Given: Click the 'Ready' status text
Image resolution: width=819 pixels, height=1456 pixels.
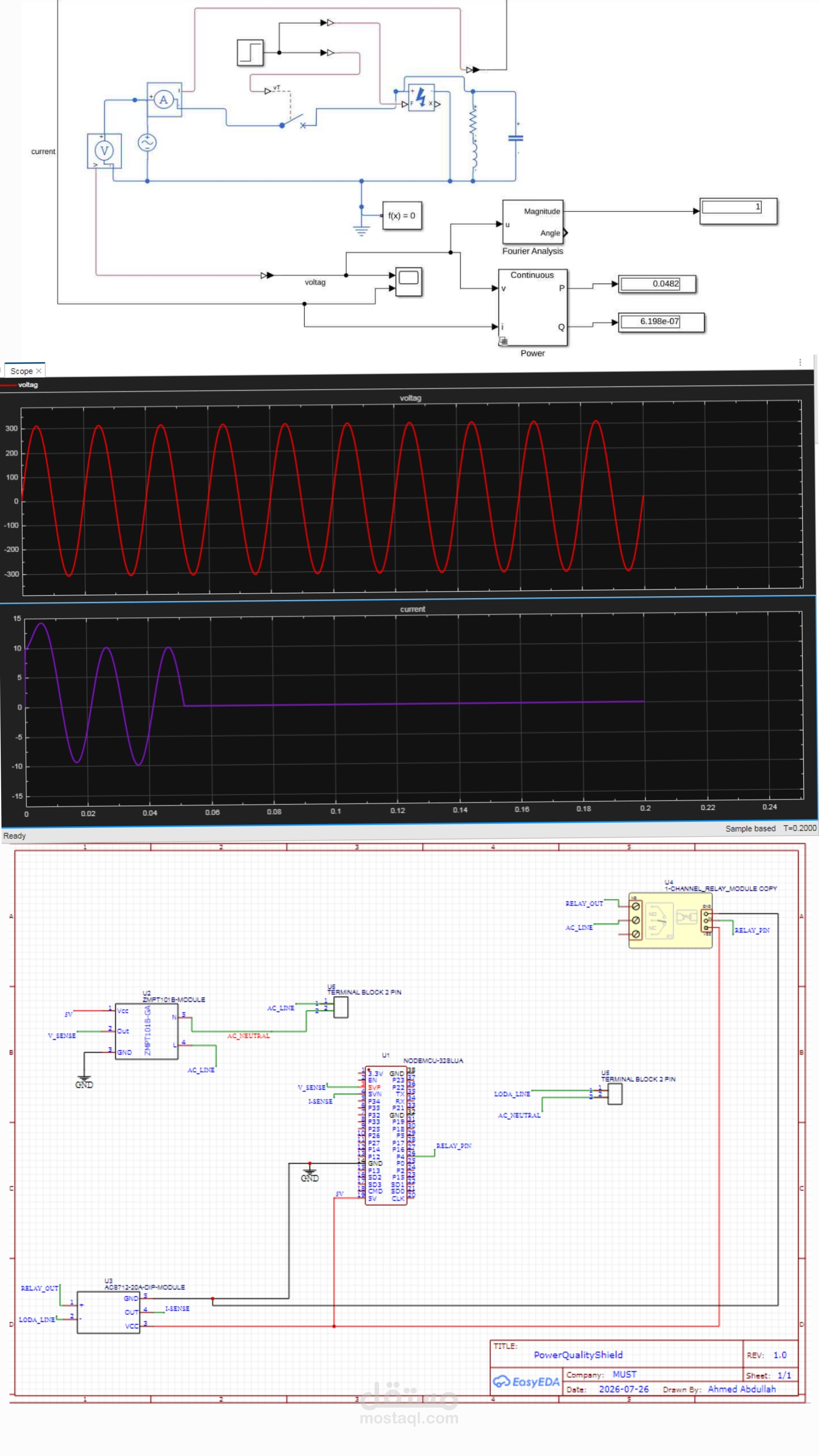Looking at the screenshot, I should point(14,835).
